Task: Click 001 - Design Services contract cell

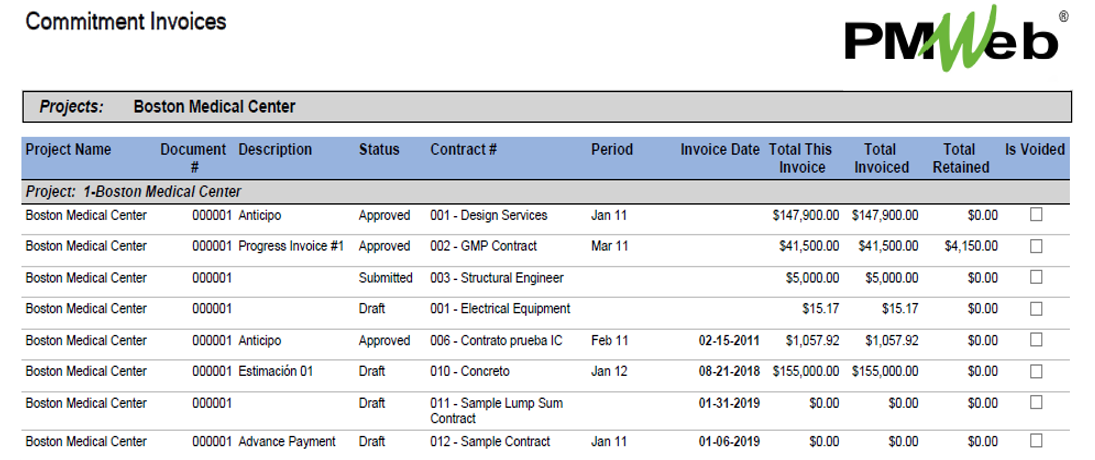Action: pos(489,215)
